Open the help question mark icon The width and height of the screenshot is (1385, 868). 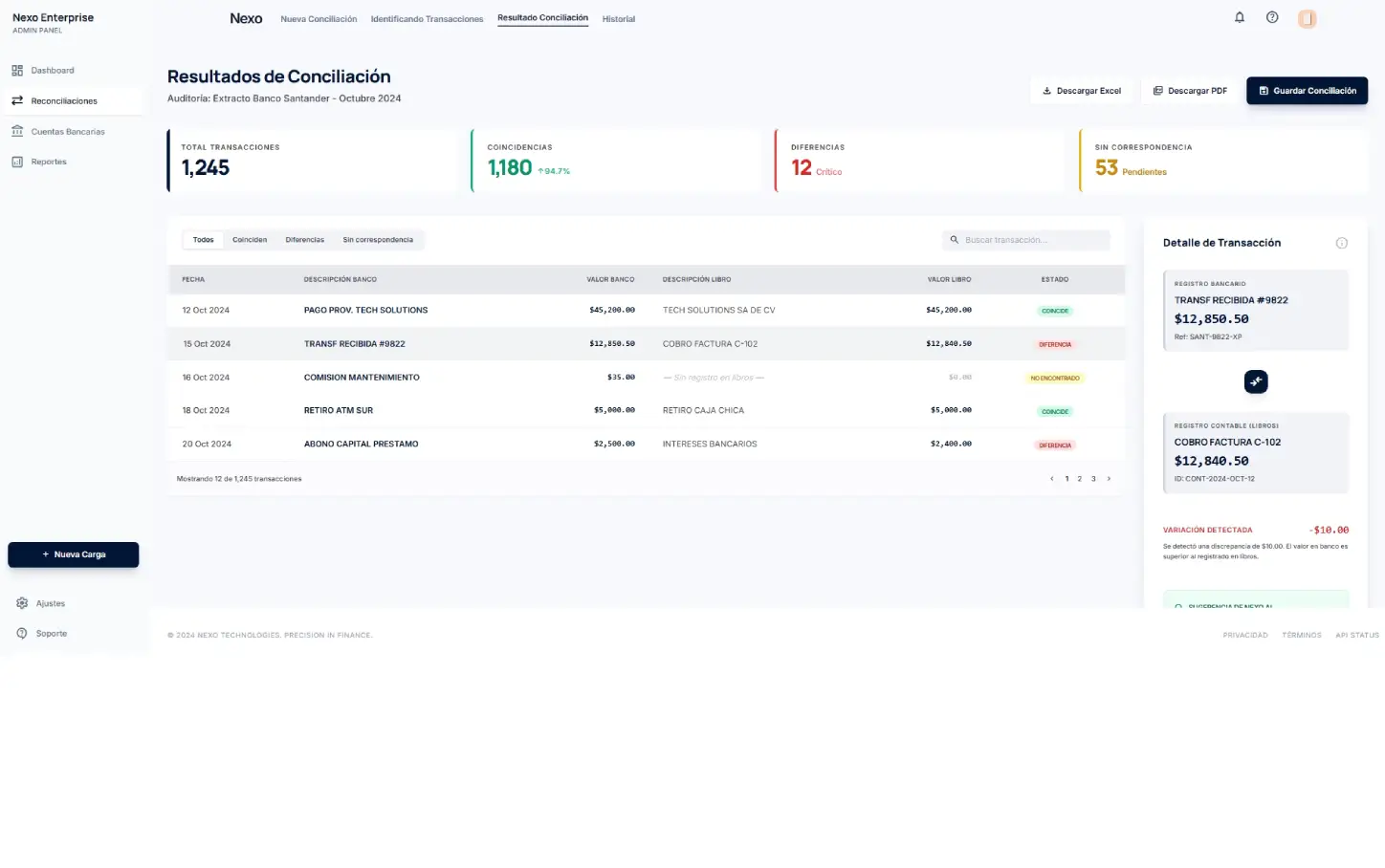[1272, 17]
